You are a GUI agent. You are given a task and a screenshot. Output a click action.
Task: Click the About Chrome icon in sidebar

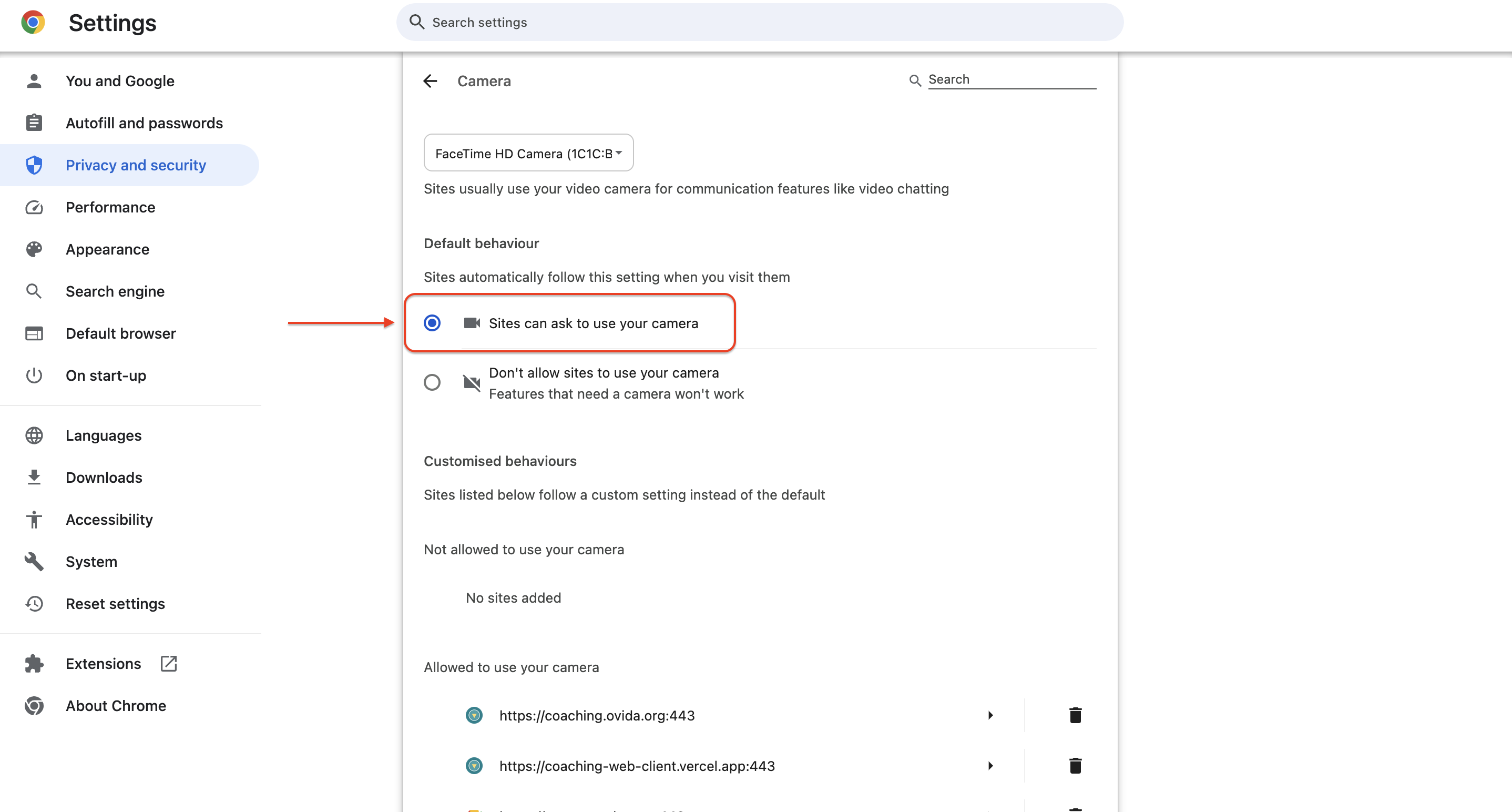(x=34, y=706)
